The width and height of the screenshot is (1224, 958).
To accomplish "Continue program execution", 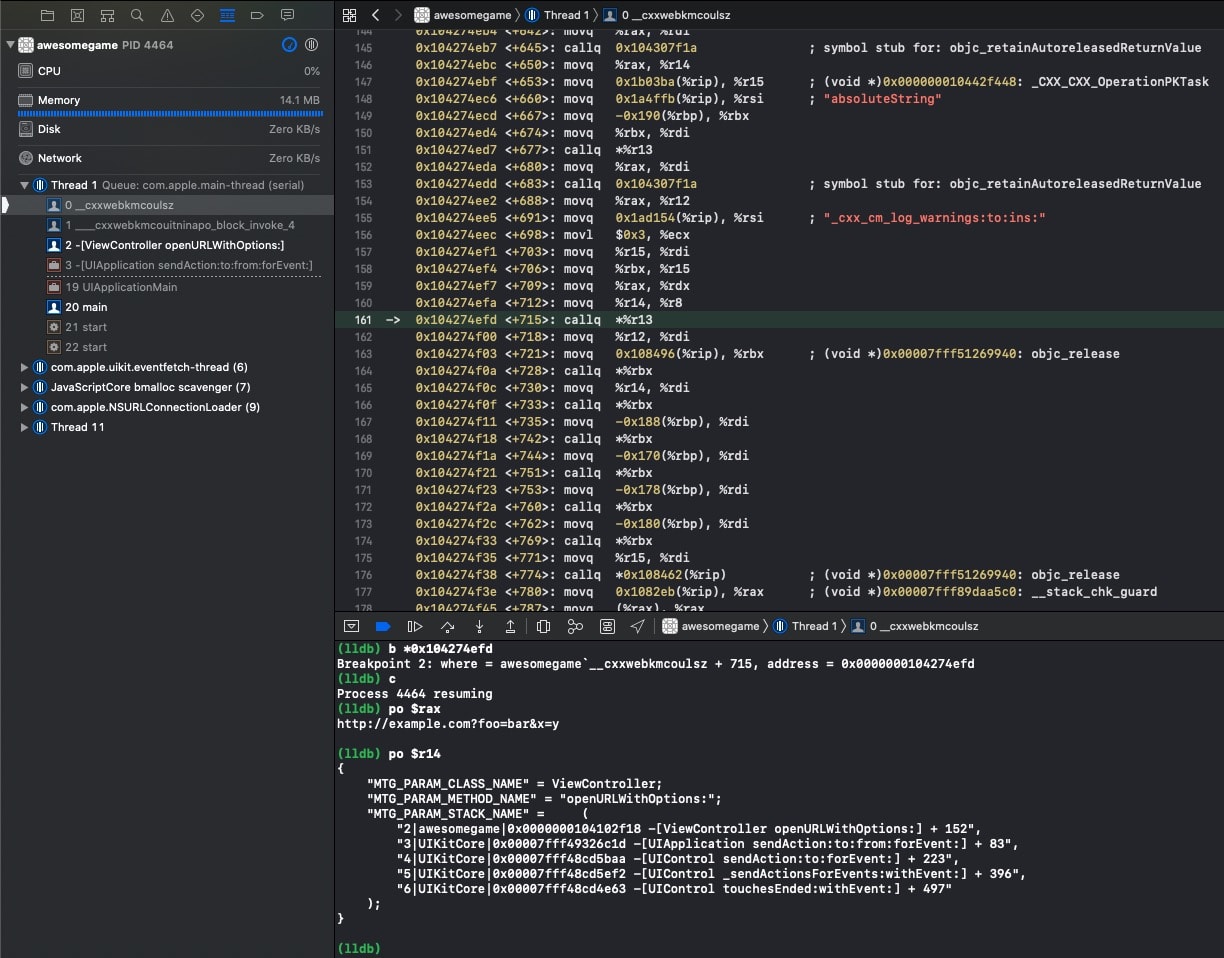I will click(x=415, y=626).
